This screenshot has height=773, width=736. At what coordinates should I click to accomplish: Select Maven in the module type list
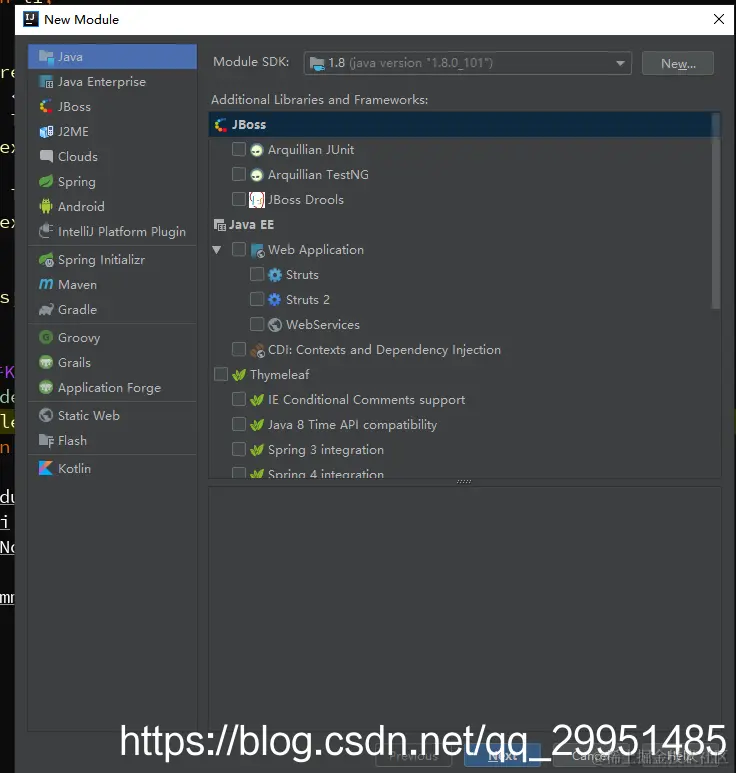tap(112, 284)
